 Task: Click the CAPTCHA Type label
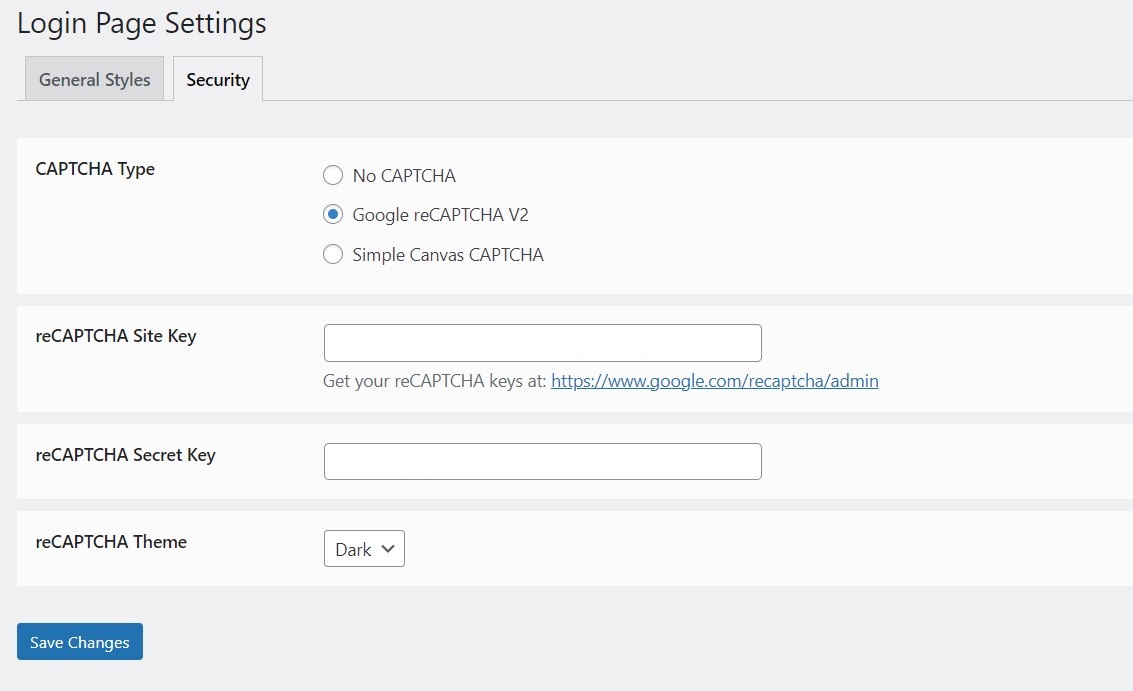click(x=95, y=169)
